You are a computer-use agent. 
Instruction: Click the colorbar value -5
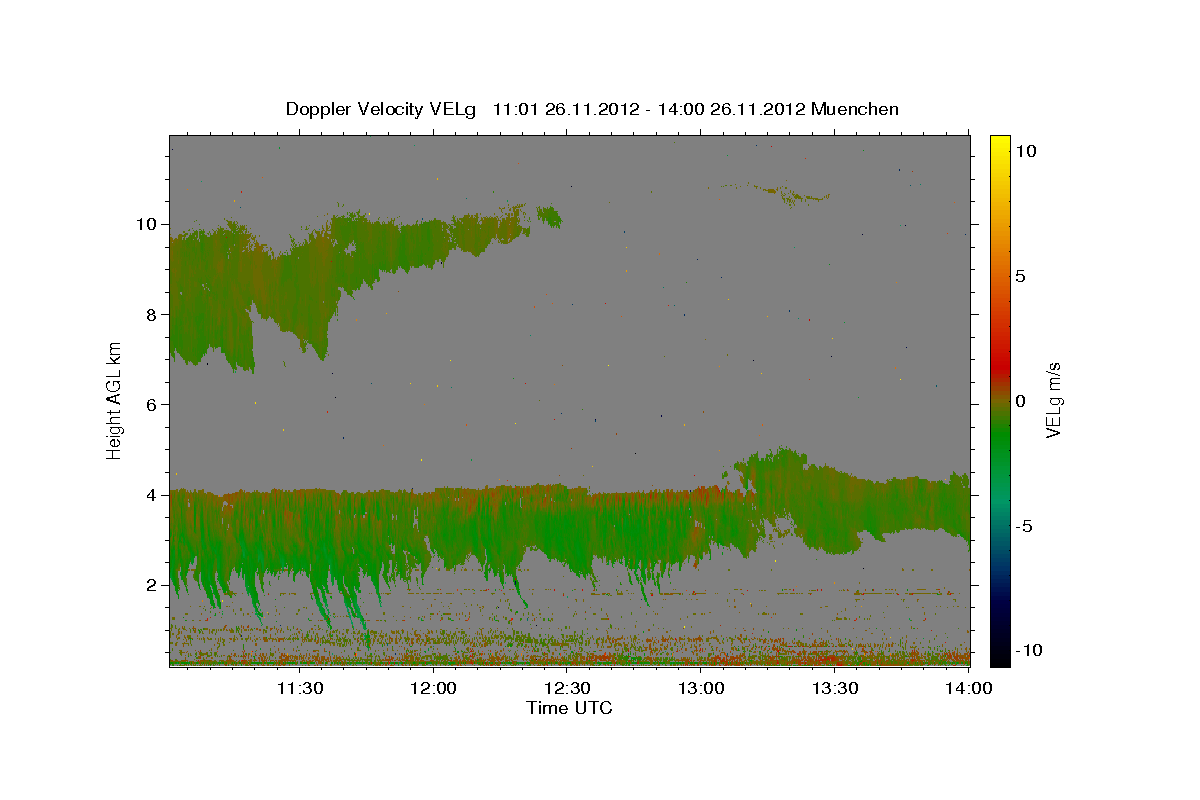(1025, 526)
